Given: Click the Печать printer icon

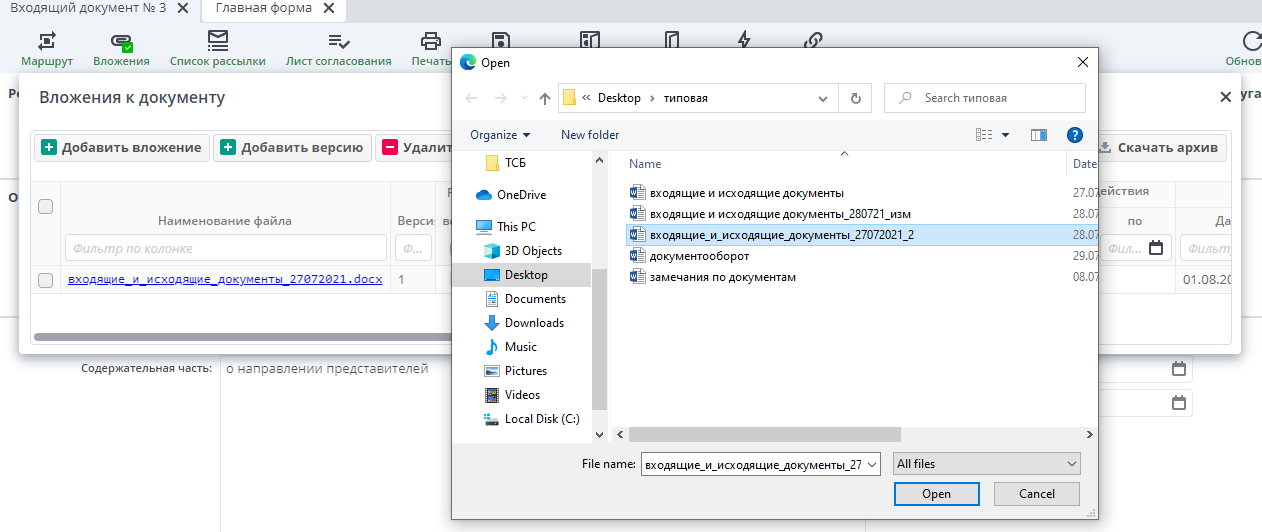Looking at the screenshot, I should tap(431, 41).
